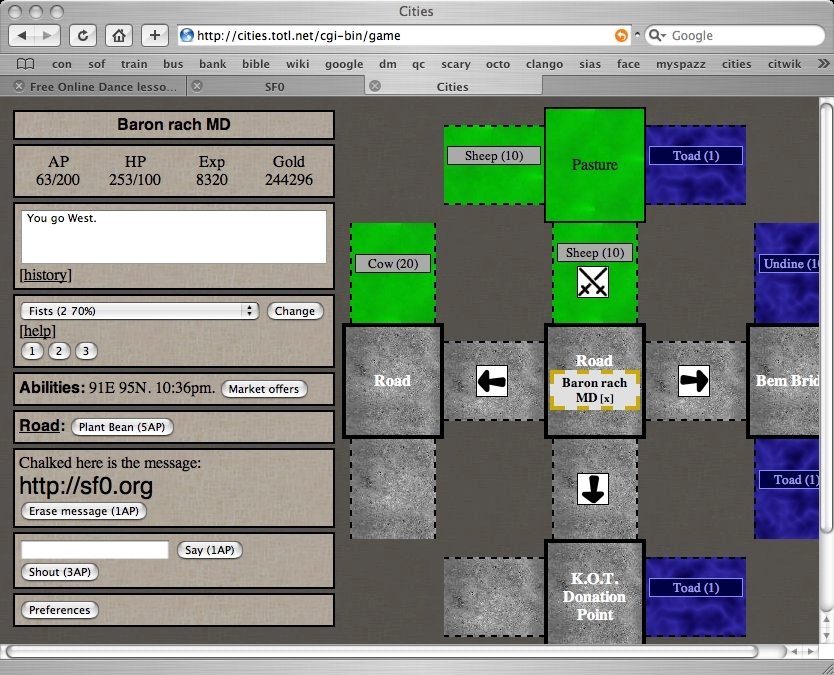Switch to Free Online Dance lessons tab
The image size is (834, 675).
[x=102, y=87]
